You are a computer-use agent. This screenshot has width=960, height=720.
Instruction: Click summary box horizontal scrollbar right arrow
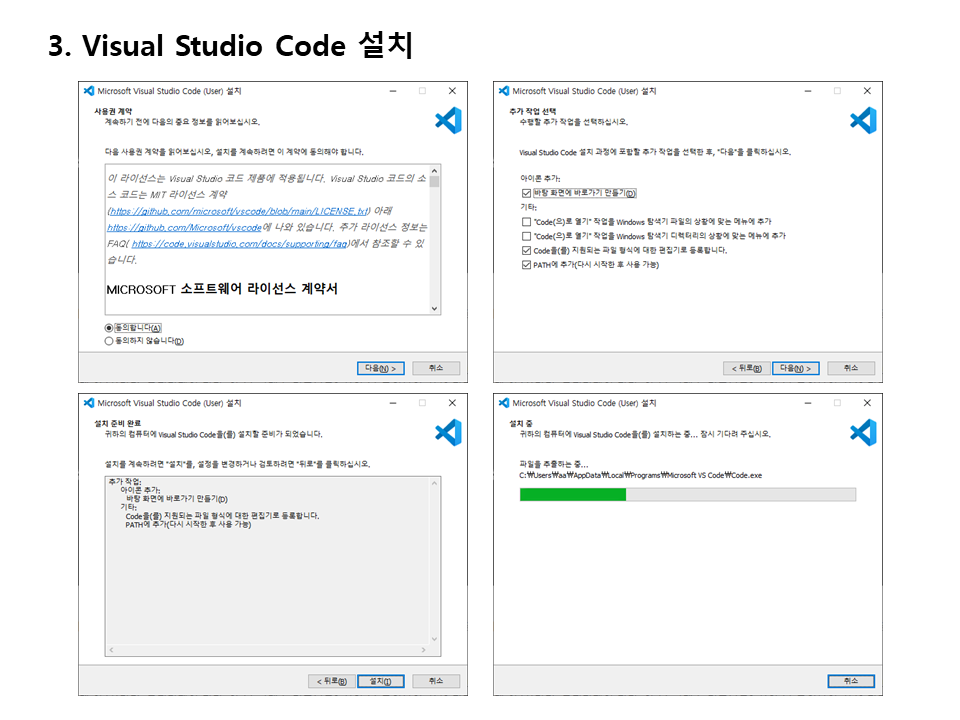point(424,650)
